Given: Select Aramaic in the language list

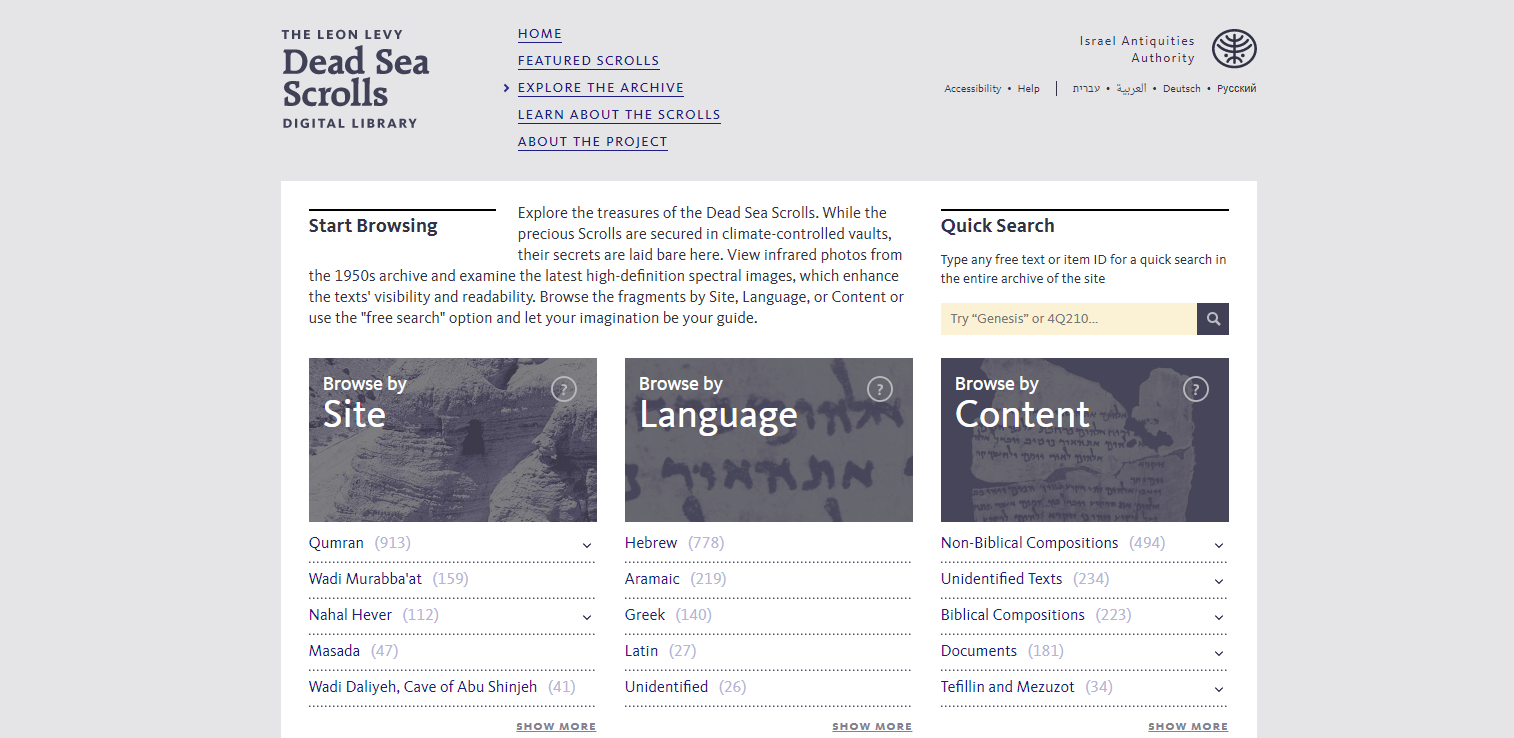Looking at the screenshot, I should pyautogui.click(x=652, y=579).
